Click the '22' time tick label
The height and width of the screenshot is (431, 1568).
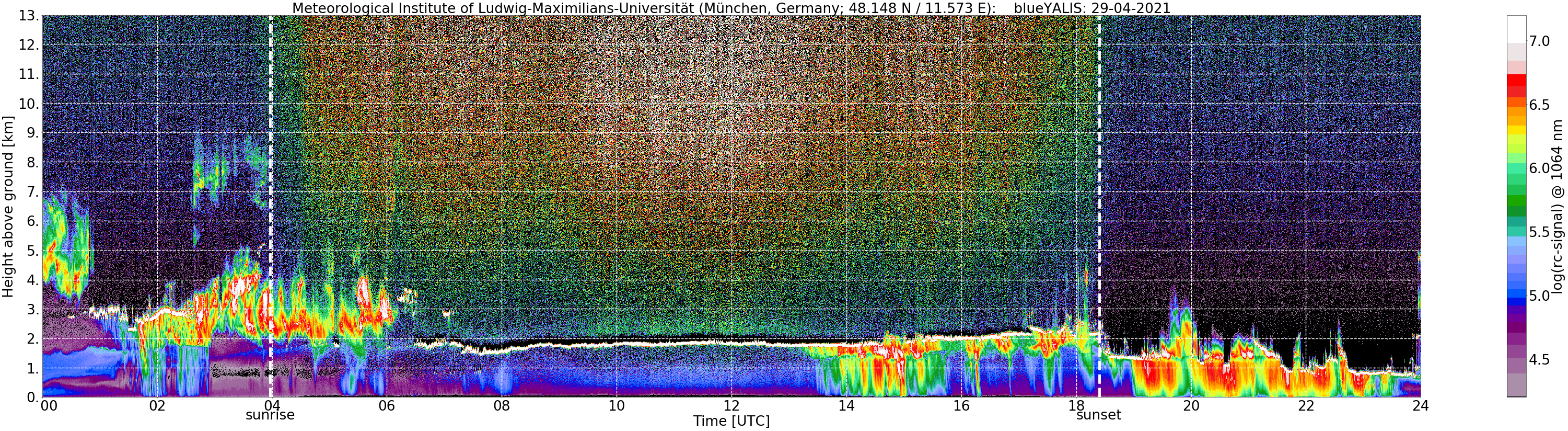click(x=1306, y=405)
